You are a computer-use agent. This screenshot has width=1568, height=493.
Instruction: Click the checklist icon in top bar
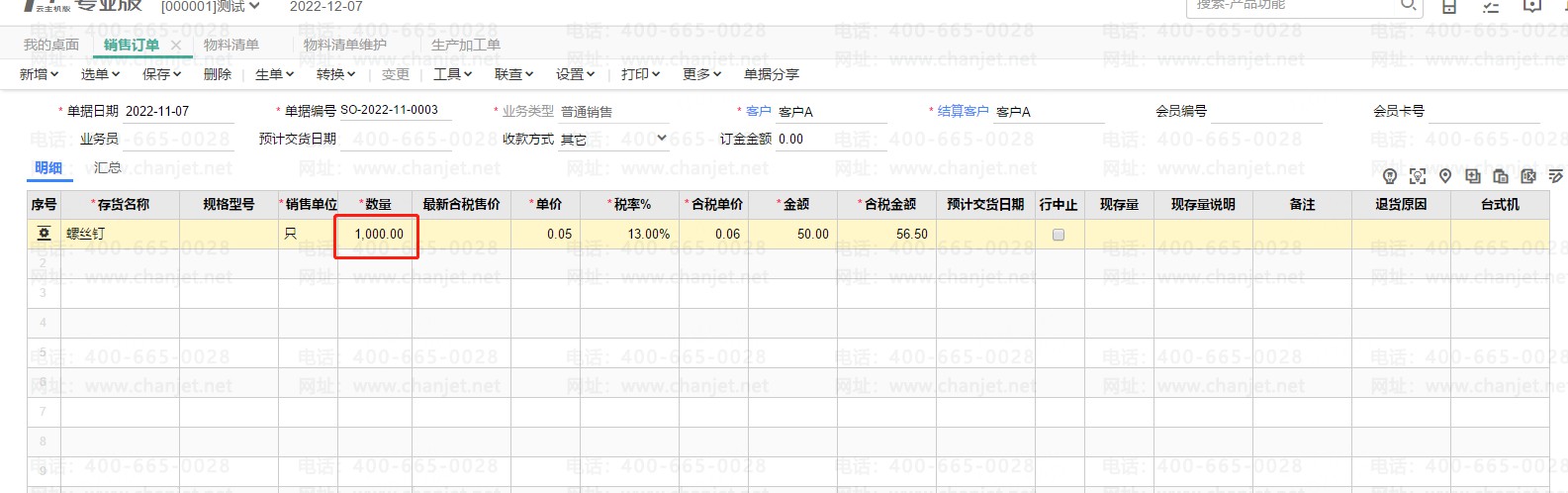pyautogui.click(x=1491, y=6)
